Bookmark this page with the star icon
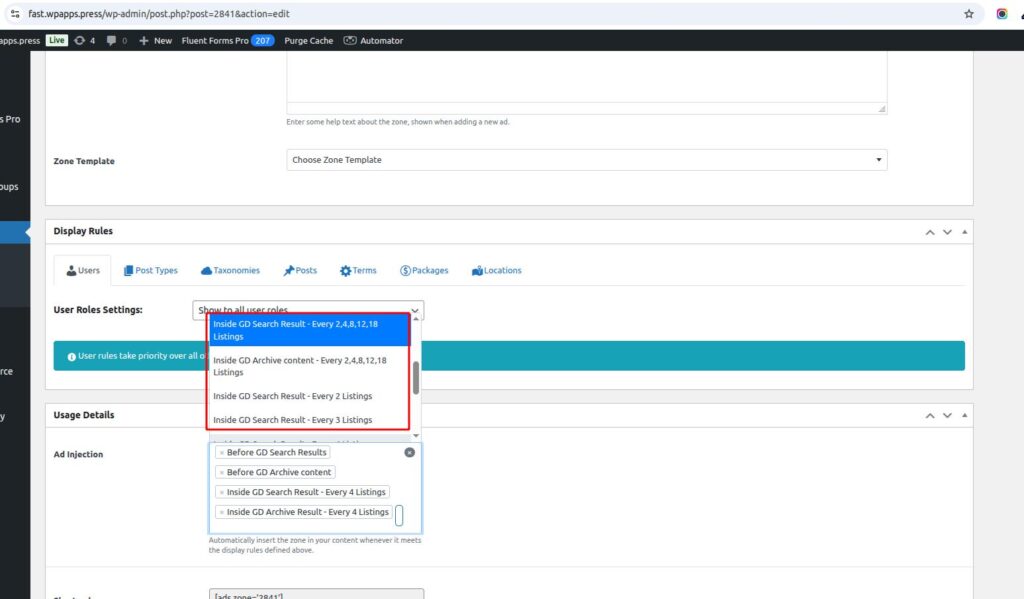The image size is (1024, 599). [968, 14]
